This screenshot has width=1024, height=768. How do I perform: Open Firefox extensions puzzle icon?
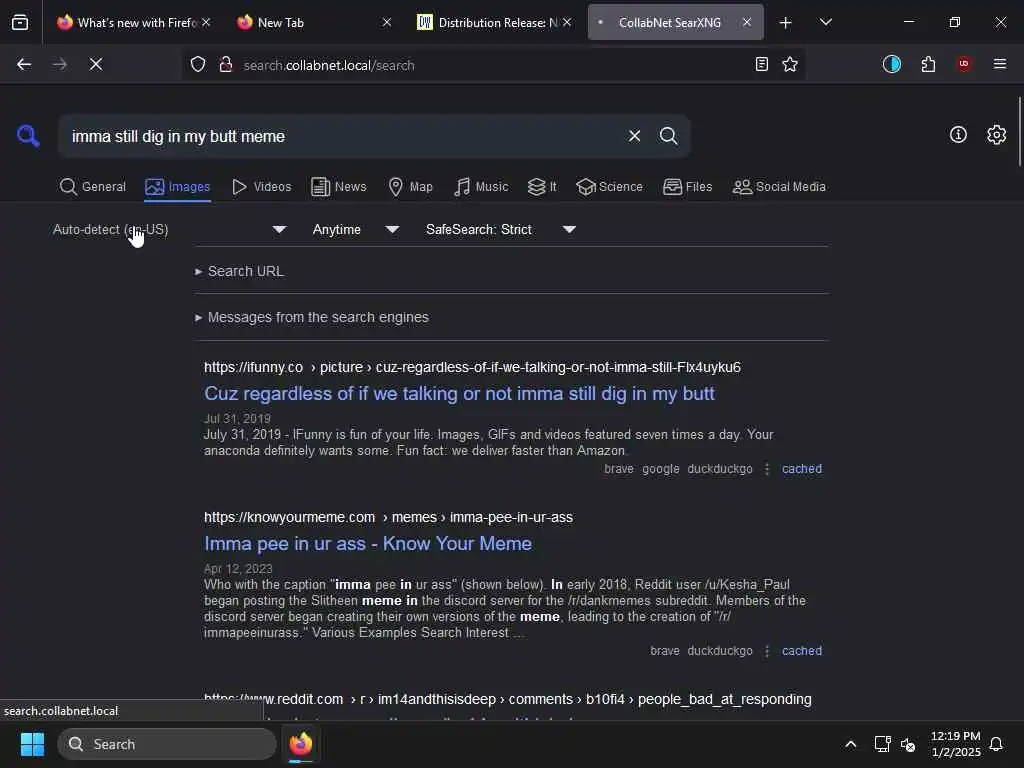click(x=928, y=64)
